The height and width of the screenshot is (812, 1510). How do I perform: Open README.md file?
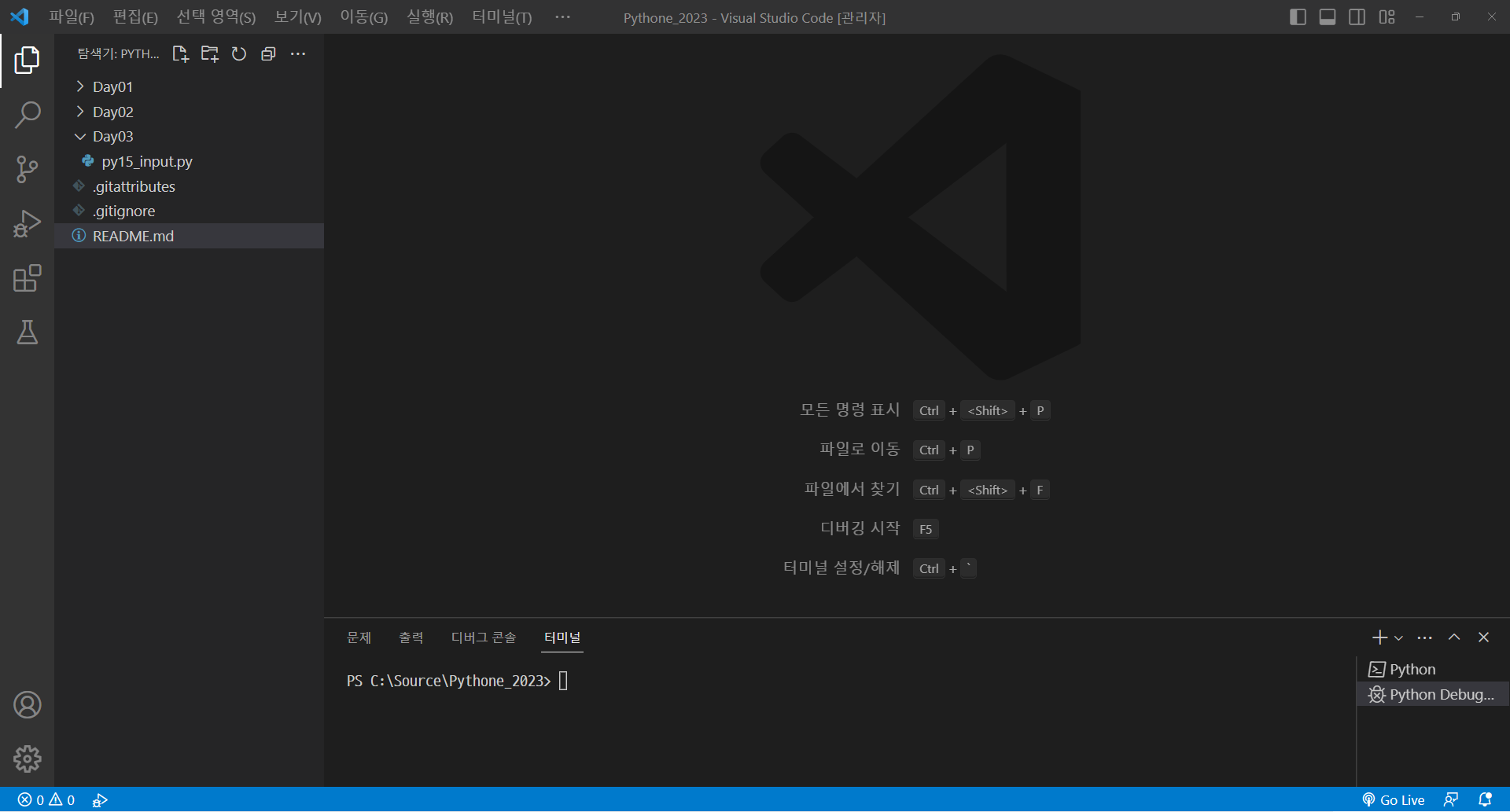tap(189, 236)
